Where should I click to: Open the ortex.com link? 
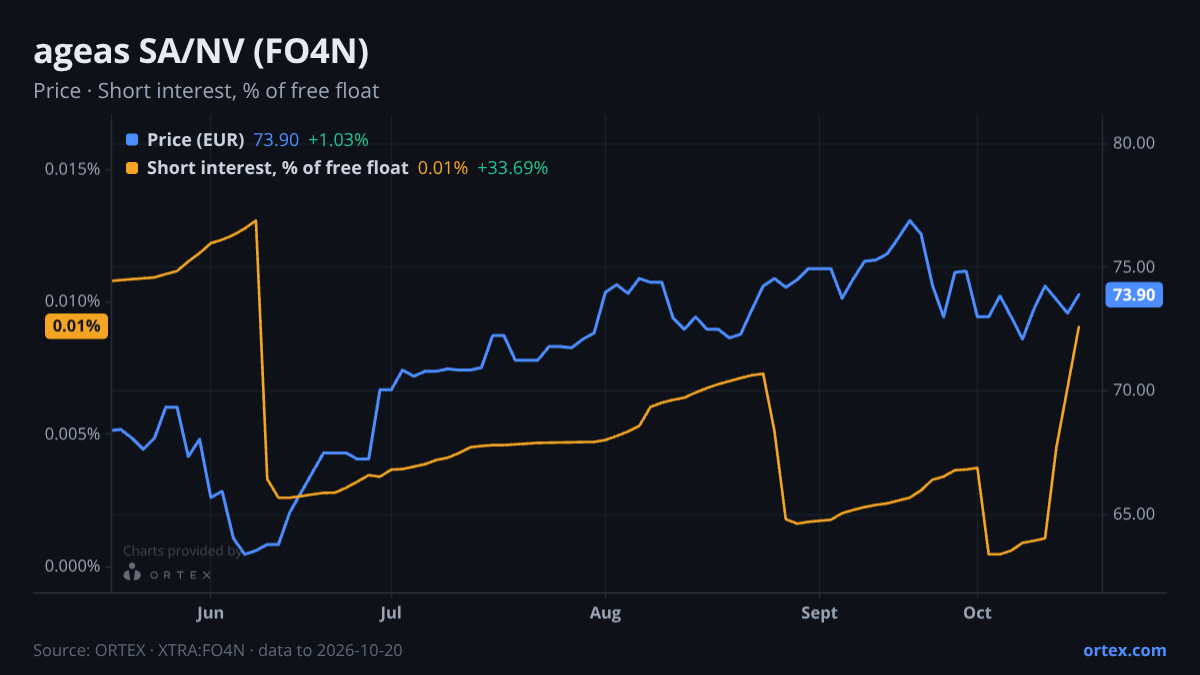pos(1124,650)
